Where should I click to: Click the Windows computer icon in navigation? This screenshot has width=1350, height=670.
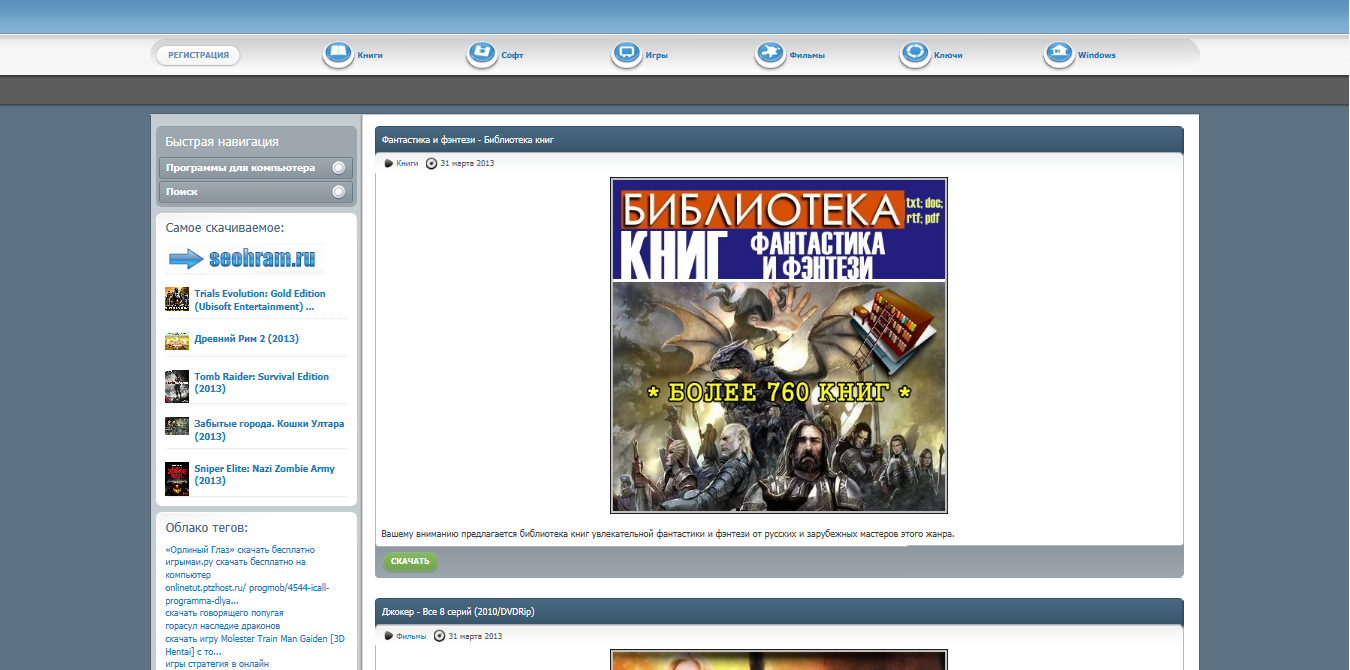pos(1059,54)
